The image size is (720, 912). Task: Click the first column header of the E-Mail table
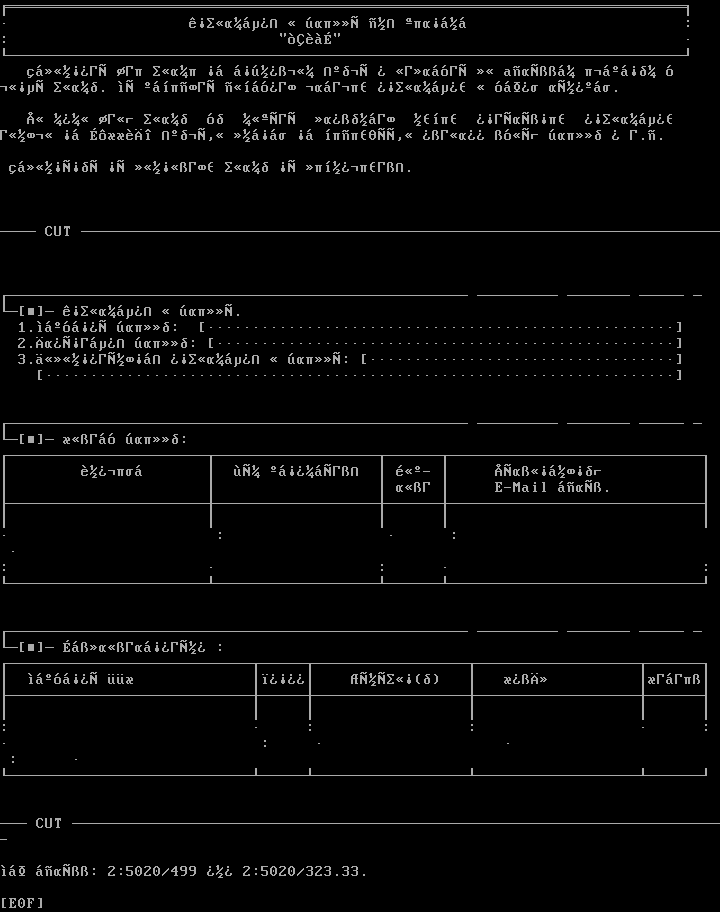coord(111,471)
